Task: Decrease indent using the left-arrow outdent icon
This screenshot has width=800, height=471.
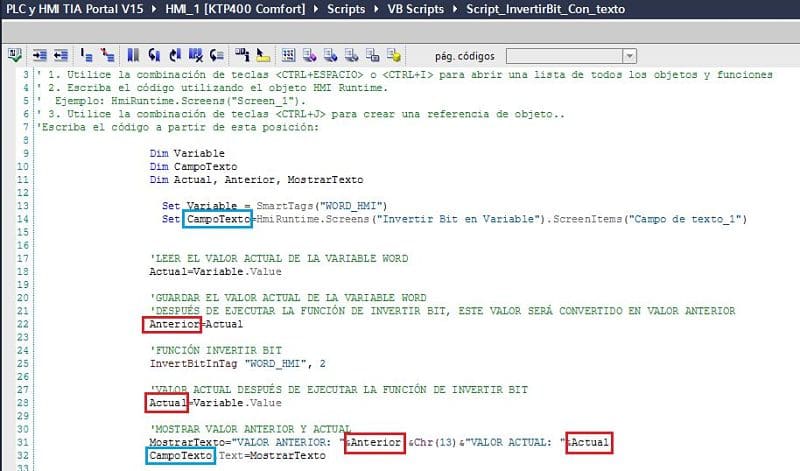Action: 61,55
